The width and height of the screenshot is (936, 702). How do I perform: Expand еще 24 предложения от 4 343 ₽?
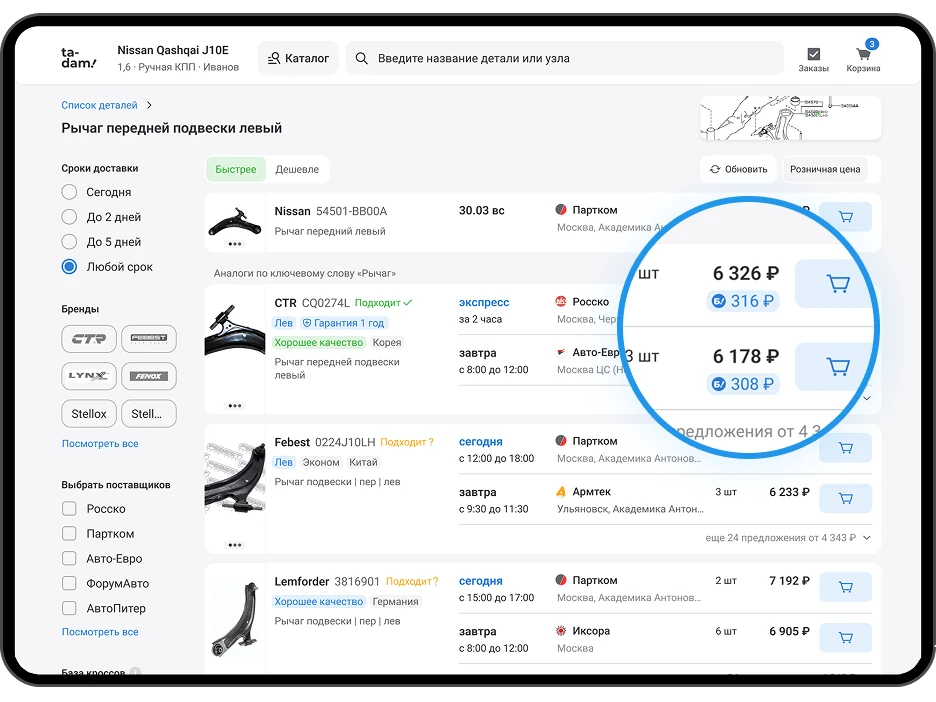tap(787, 538)
